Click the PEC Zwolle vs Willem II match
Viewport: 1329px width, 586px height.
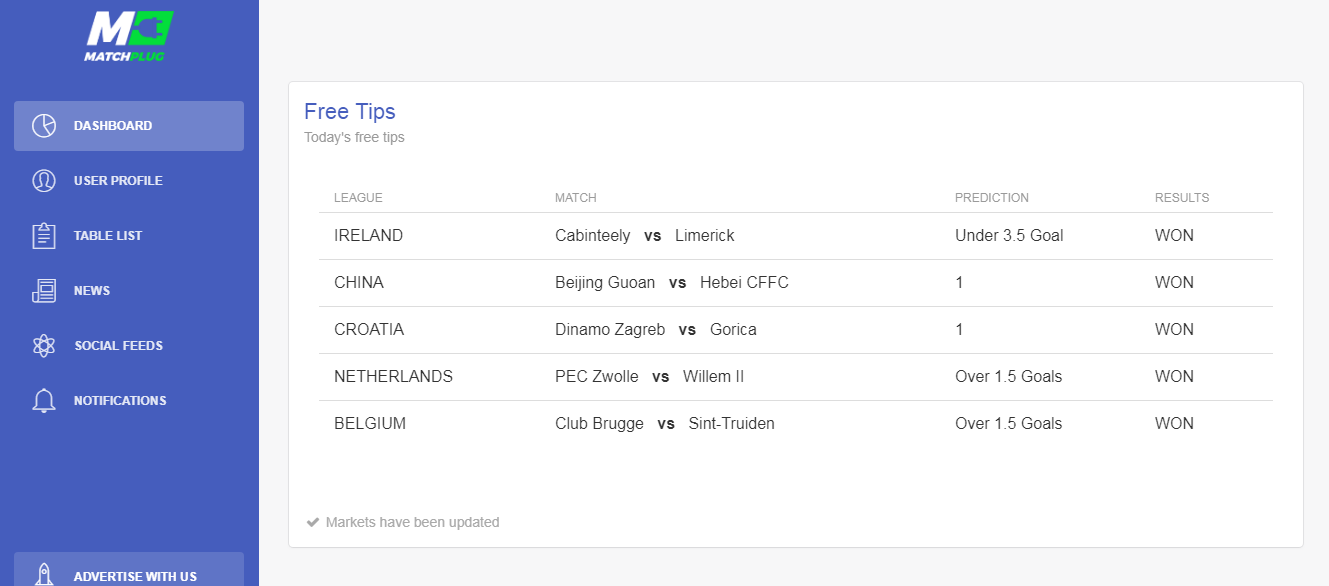[650, 377]
